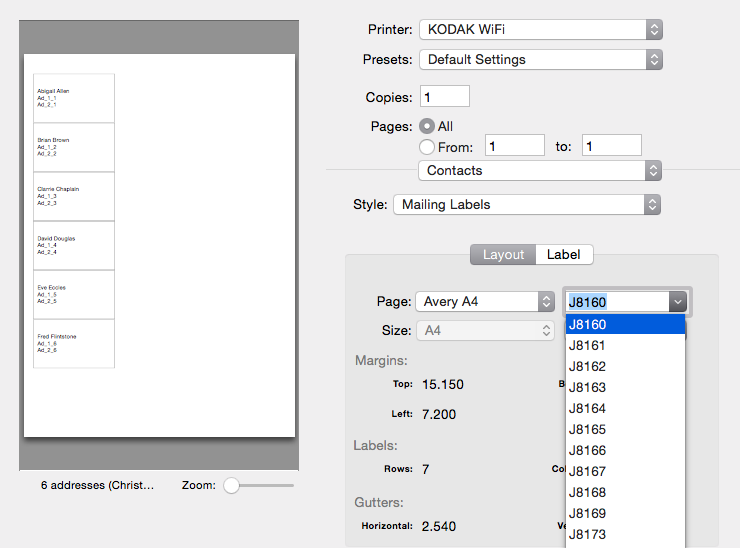Select the From pages radio button

pyautogui.click(x=427, y=147)
